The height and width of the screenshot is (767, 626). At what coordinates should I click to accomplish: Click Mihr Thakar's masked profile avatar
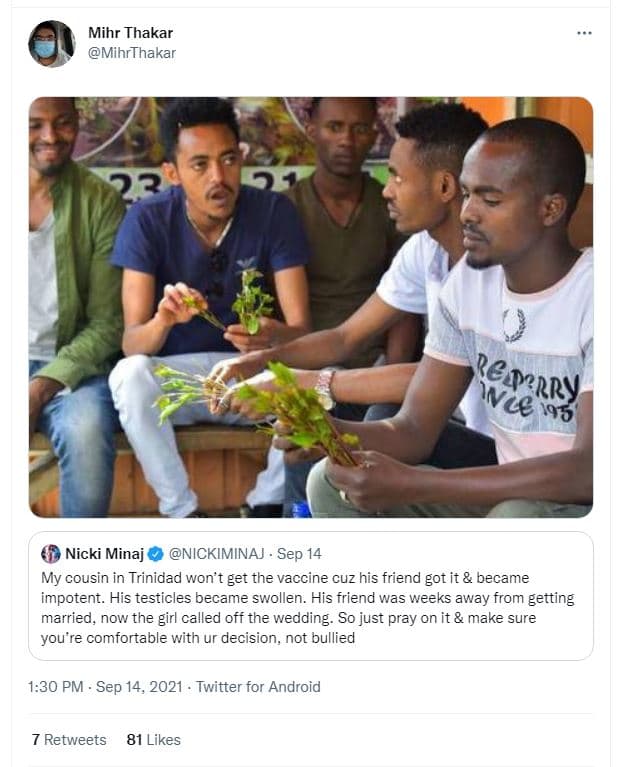pos(51,44)
